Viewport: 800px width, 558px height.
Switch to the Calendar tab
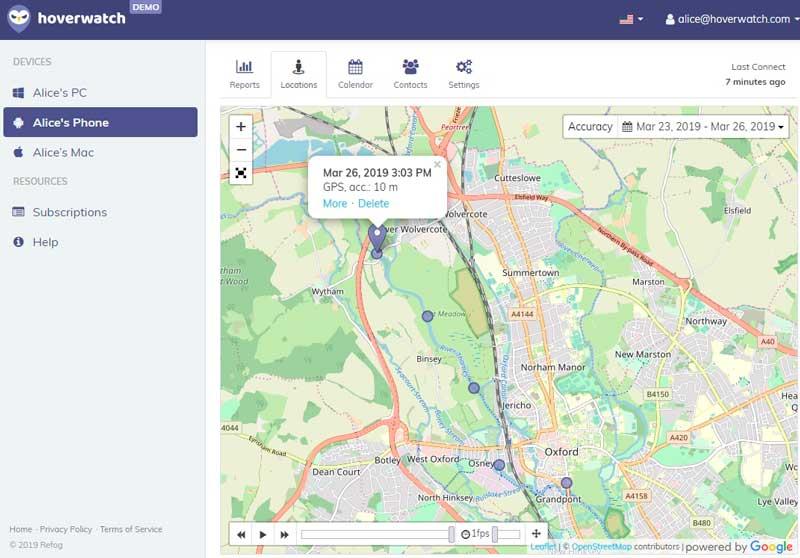pyautogui.click(x=355, y=74)
